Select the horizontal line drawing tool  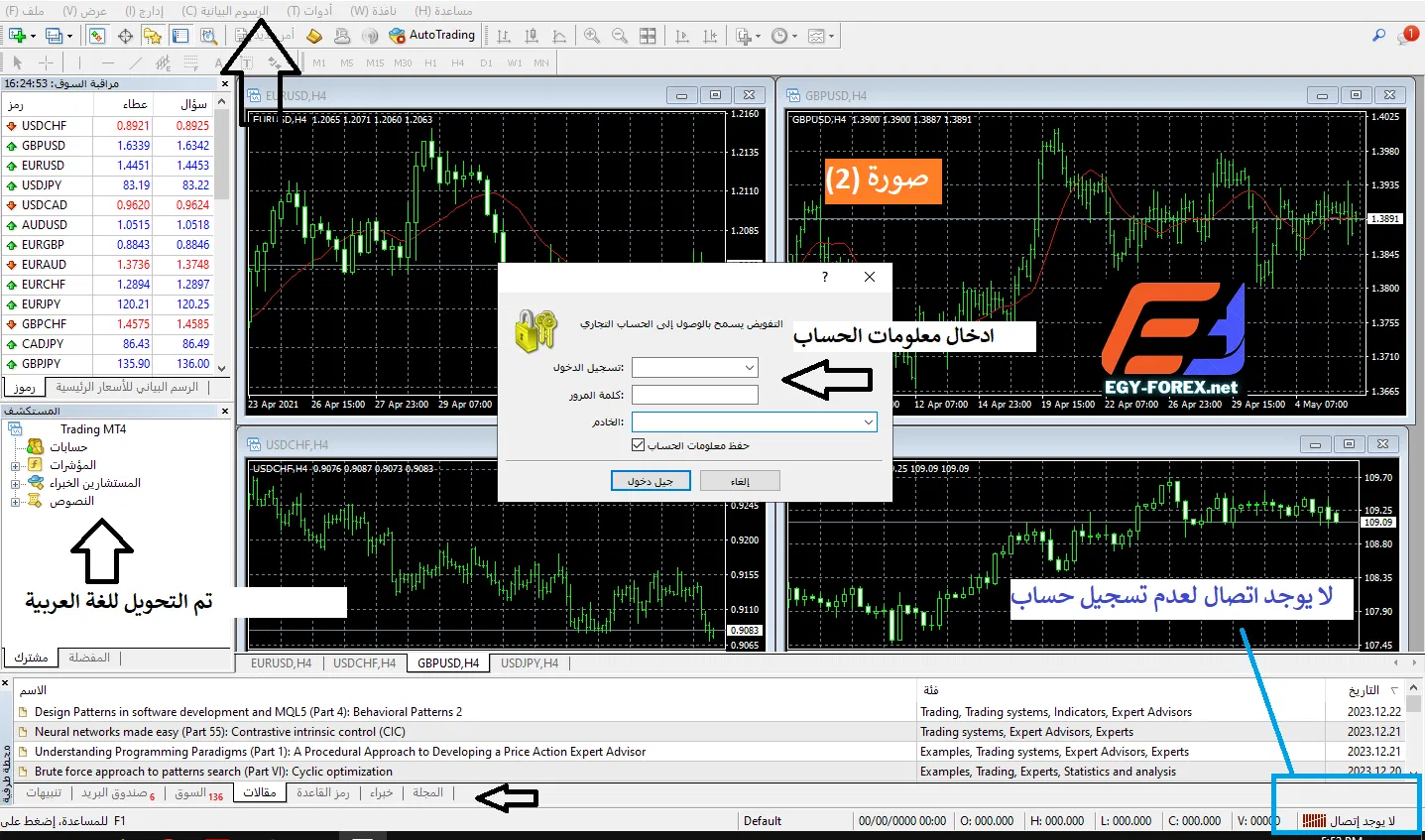point(108,62)
